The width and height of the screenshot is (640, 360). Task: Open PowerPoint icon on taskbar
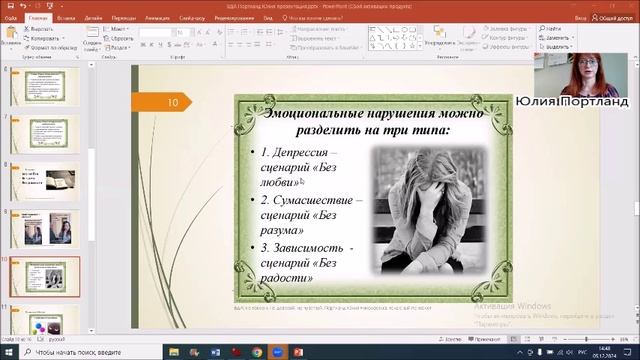(x=298, y=352)
